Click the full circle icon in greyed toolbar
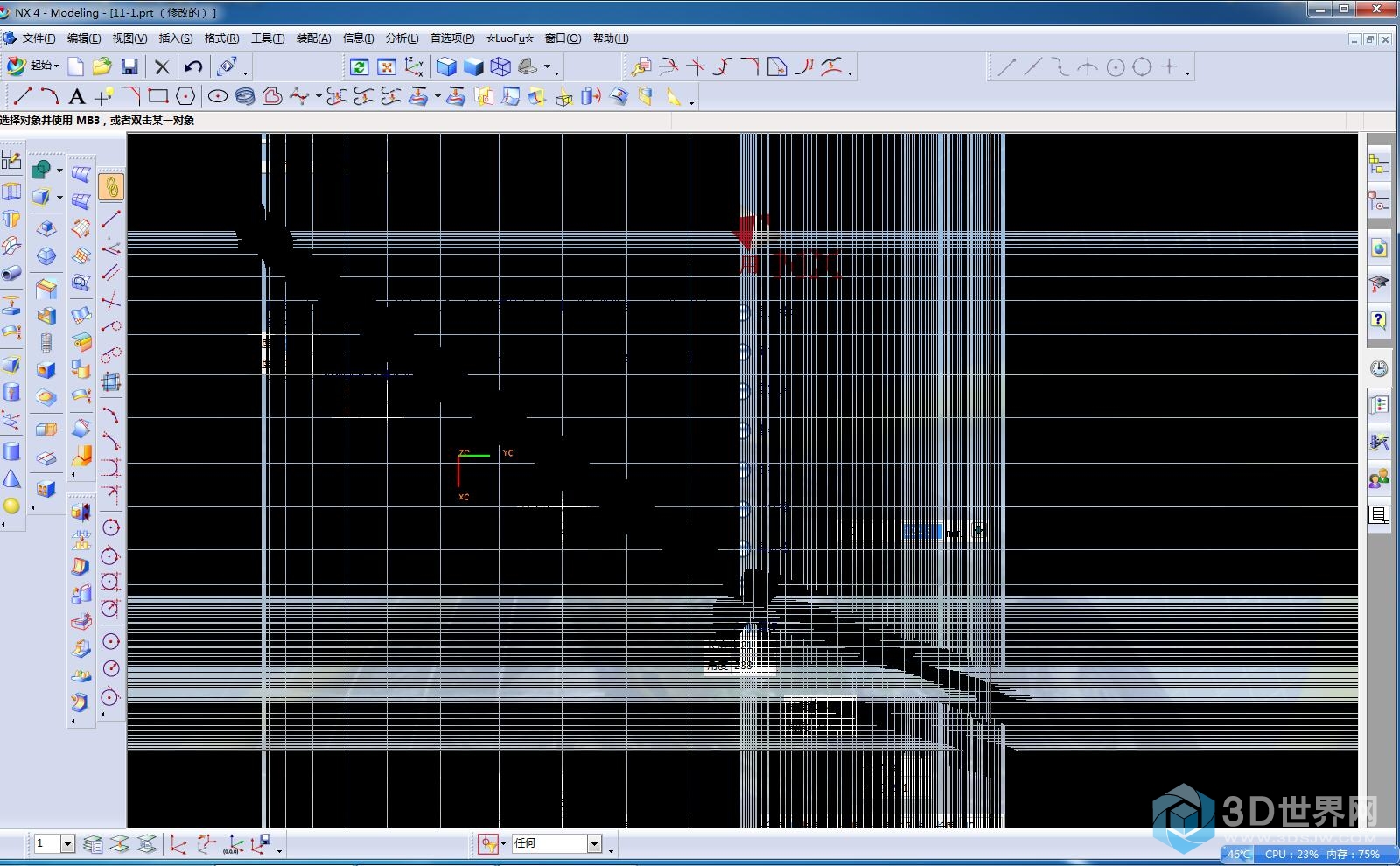The image size is (1400, 866). coord(1143,67)
